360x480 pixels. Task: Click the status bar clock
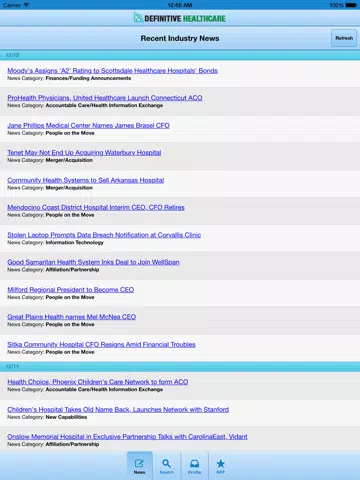click(x=180, y=5)
